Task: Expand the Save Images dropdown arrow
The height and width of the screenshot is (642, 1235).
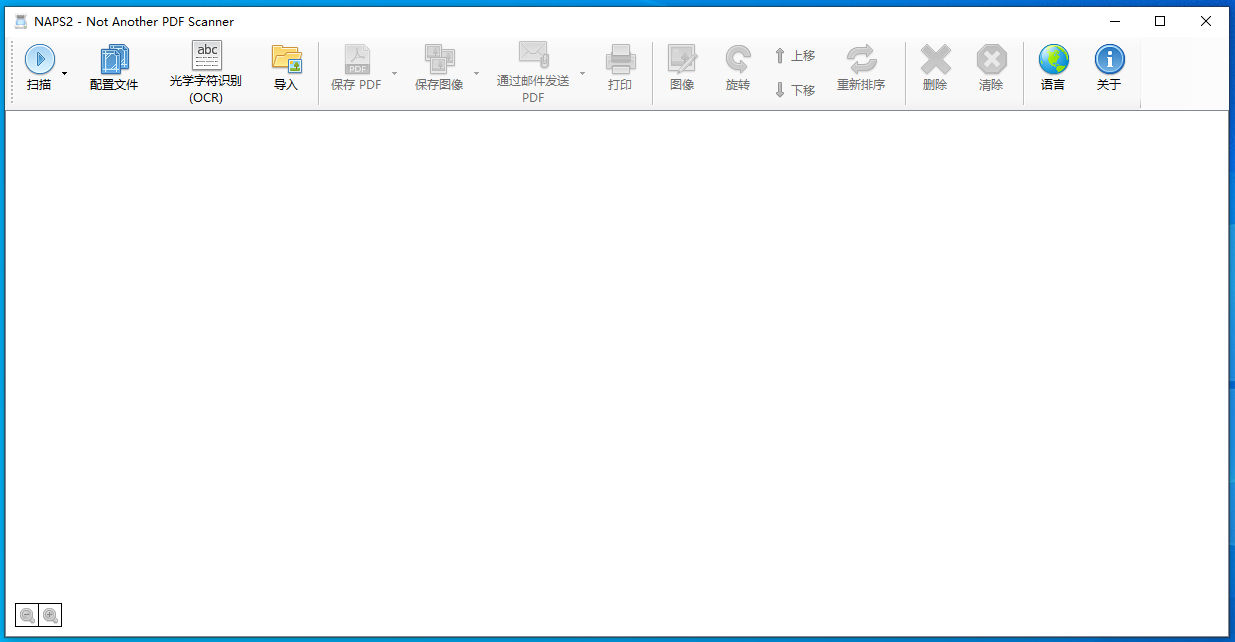Action: 476,73
